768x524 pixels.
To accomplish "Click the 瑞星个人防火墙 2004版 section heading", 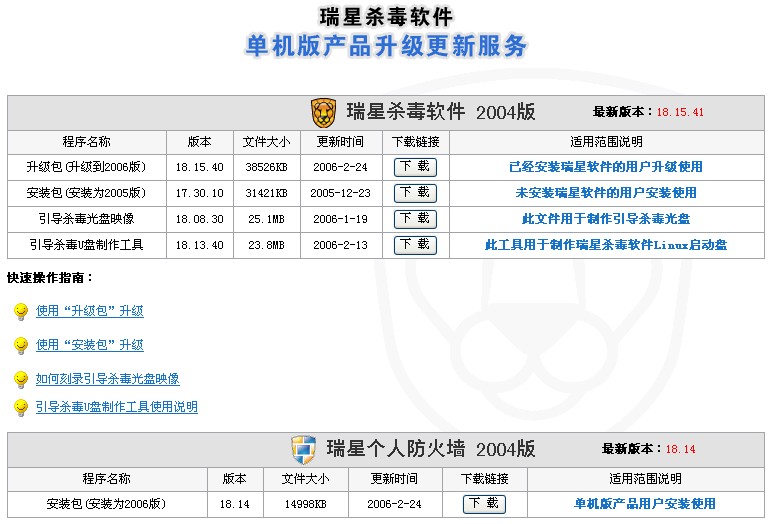I will click(431, 449).
